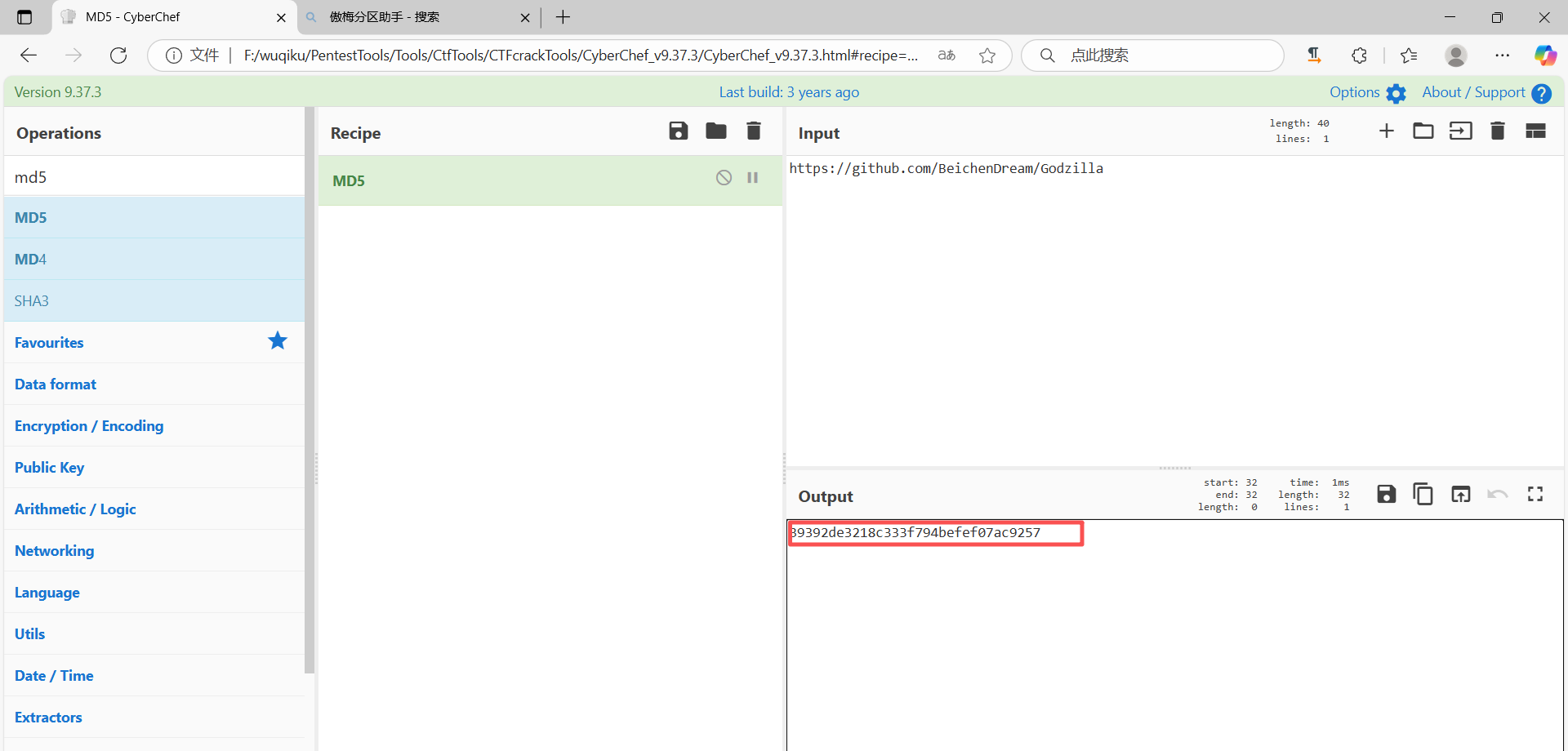Switch to the 傲梅分区助手 search tab
This screenshot has height=751, width=1568.
(x=421, y=17)
